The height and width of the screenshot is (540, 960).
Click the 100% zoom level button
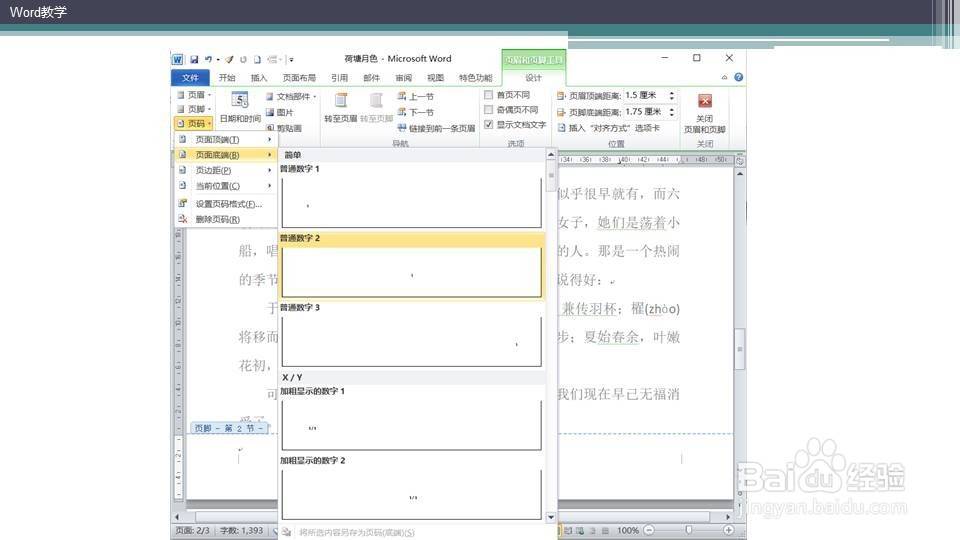tap(628, 530)
